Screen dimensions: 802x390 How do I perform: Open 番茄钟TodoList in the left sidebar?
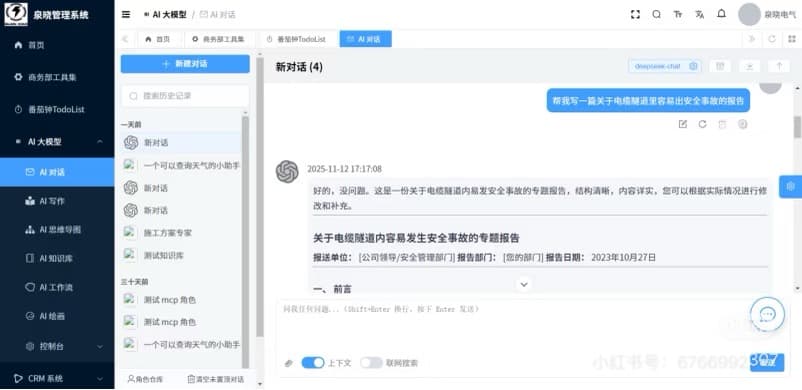click(57, 110)
